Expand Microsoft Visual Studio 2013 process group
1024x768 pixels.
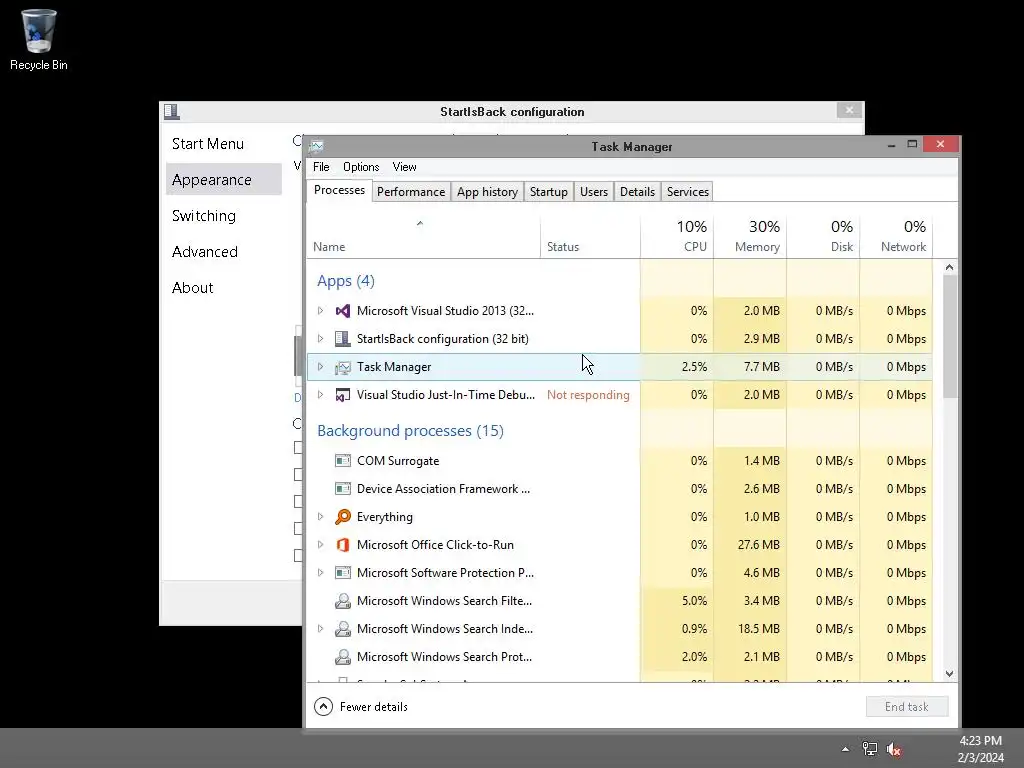click(320, 311)
